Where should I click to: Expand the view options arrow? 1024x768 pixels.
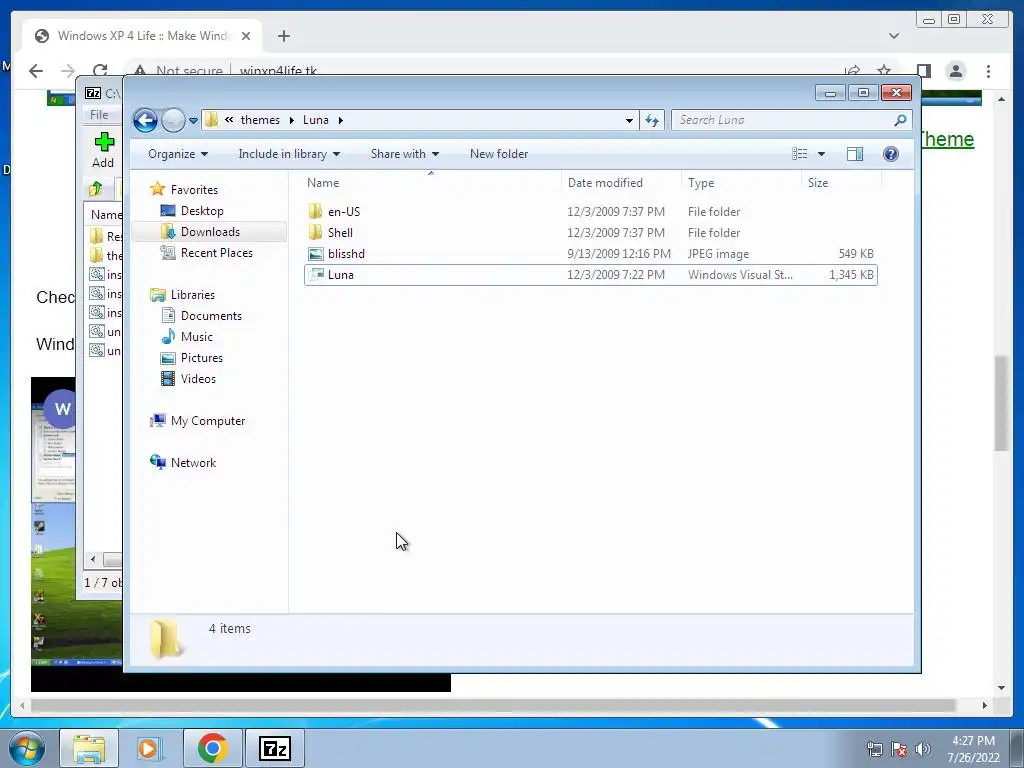[822, 154]
